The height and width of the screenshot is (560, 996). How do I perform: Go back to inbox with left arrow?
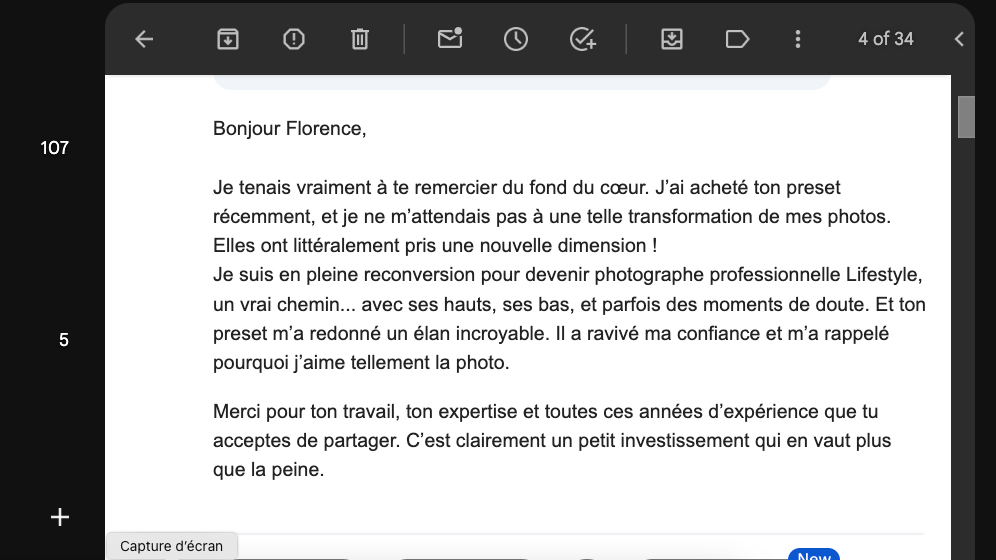[144, 39]
